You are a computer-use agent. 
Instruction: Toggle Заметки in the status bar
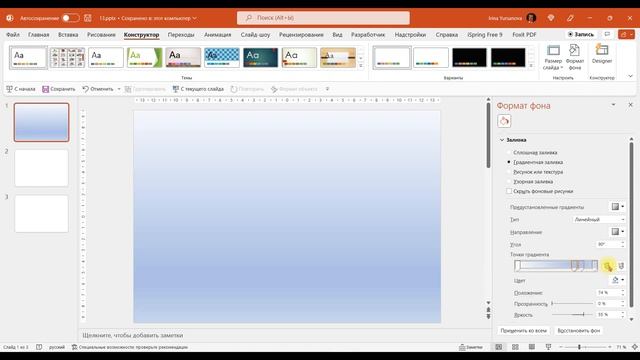pyautogui.click(x=471, y=347)
